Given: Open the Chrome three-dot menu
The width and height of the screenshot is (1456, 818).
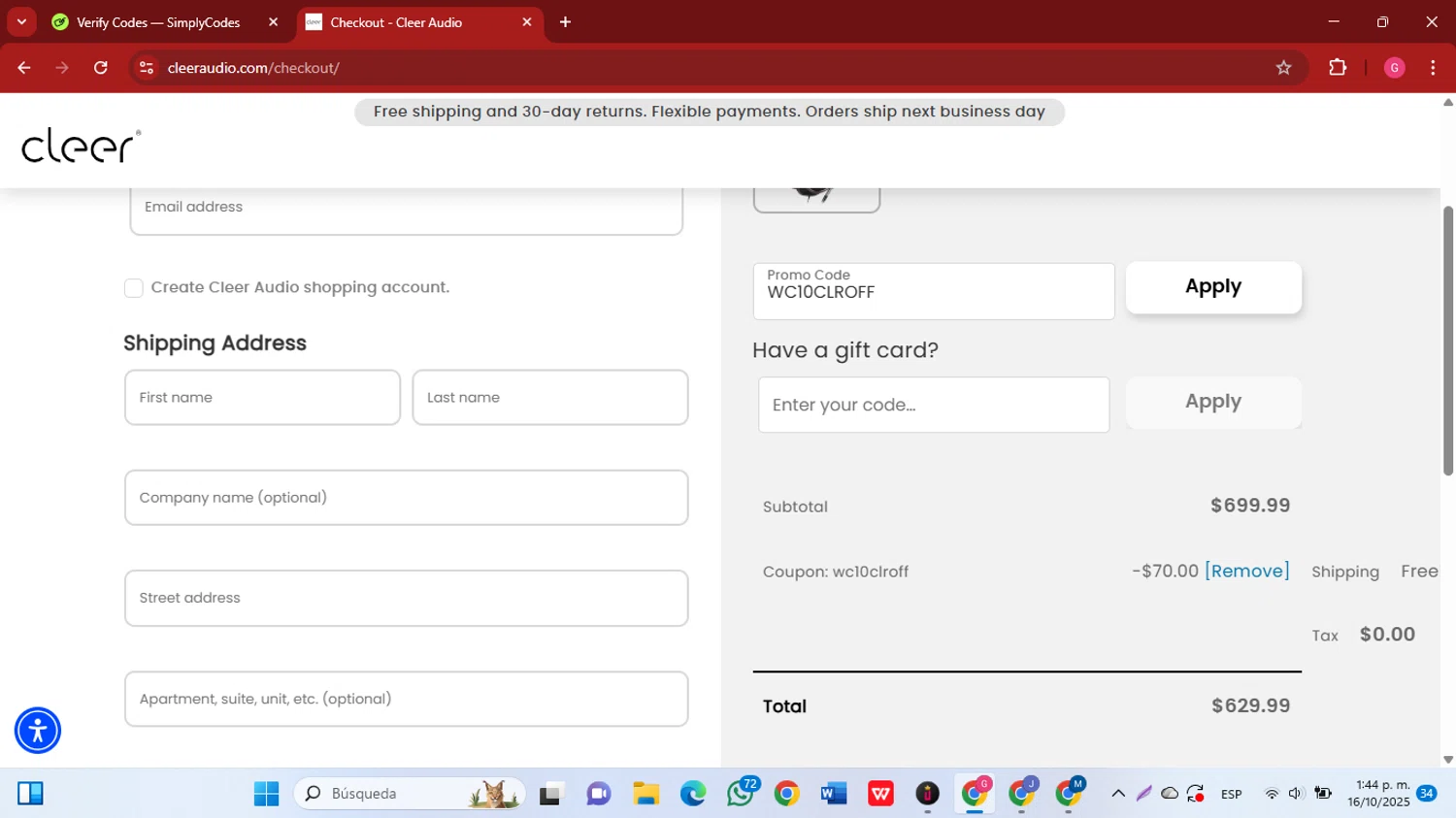Looking at the screenshot, I should [1433, 68].
